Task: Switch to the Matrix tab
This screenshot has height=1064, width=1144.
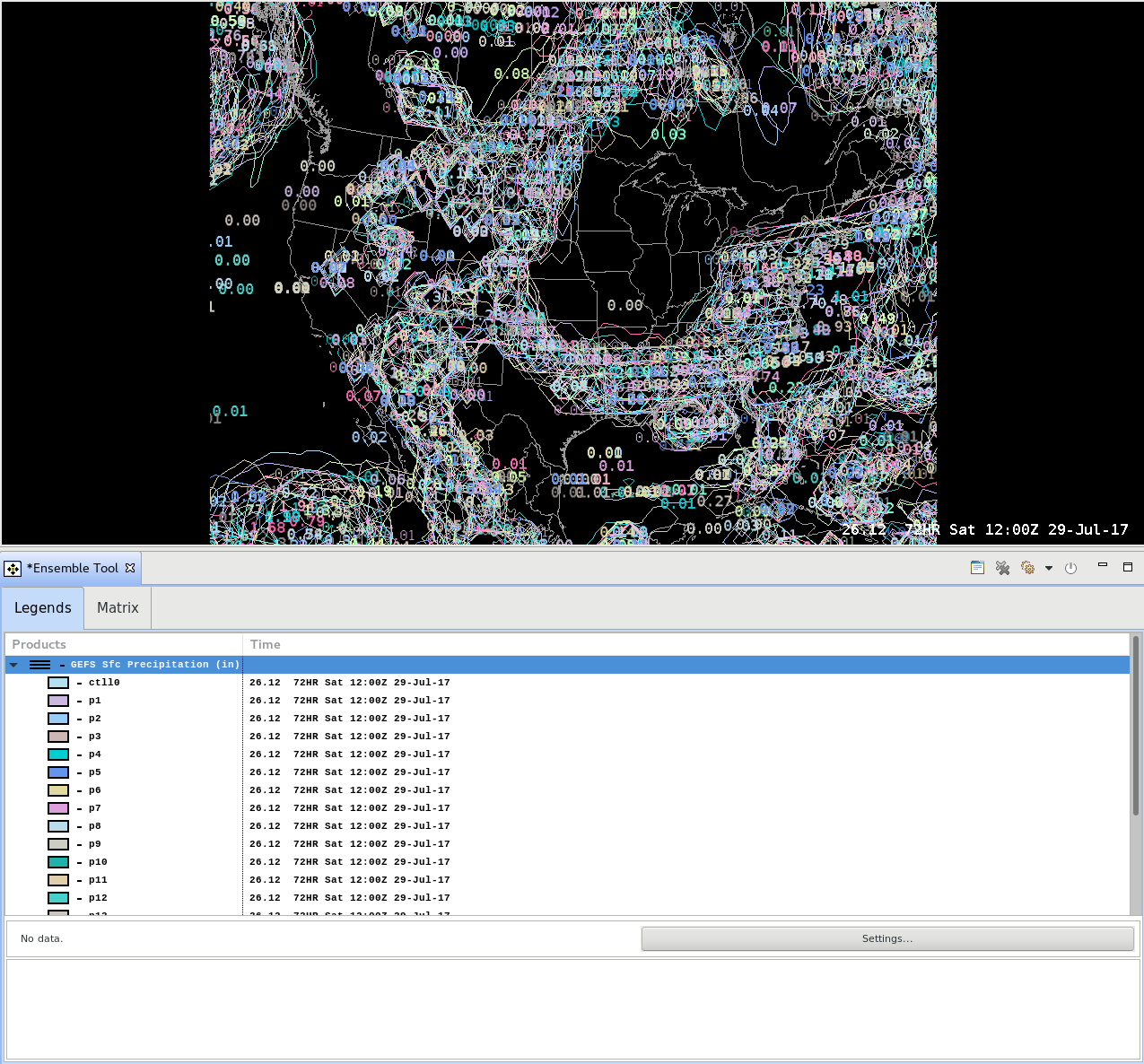Action: (x=118, y=607)
